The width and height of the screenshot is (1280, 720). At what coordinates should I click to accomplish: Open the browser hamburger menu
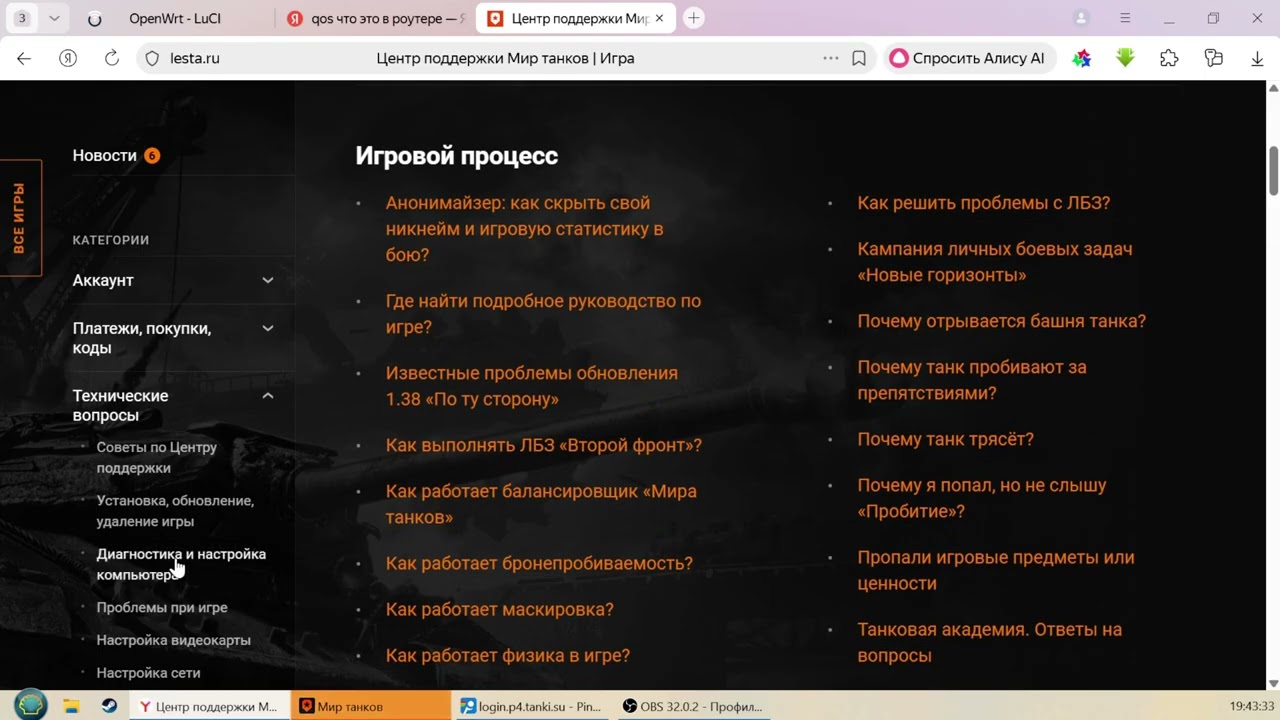[1125, 18]
